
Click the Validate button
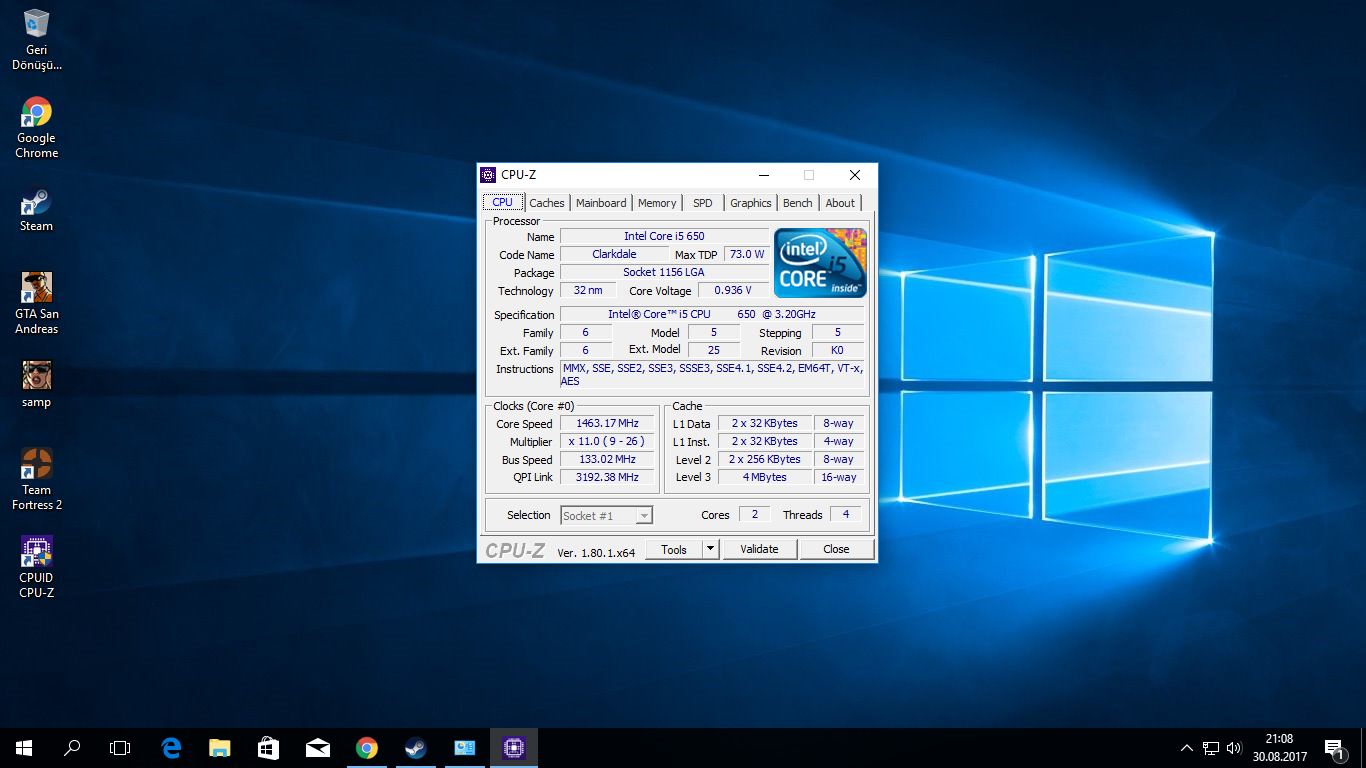click(759, 549)
